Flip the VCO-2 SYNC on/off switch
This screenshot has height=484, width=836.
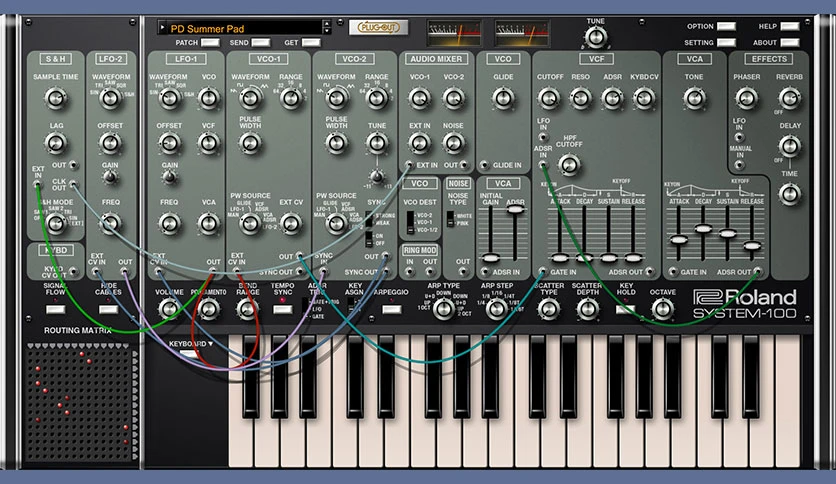tap(368, 239)
